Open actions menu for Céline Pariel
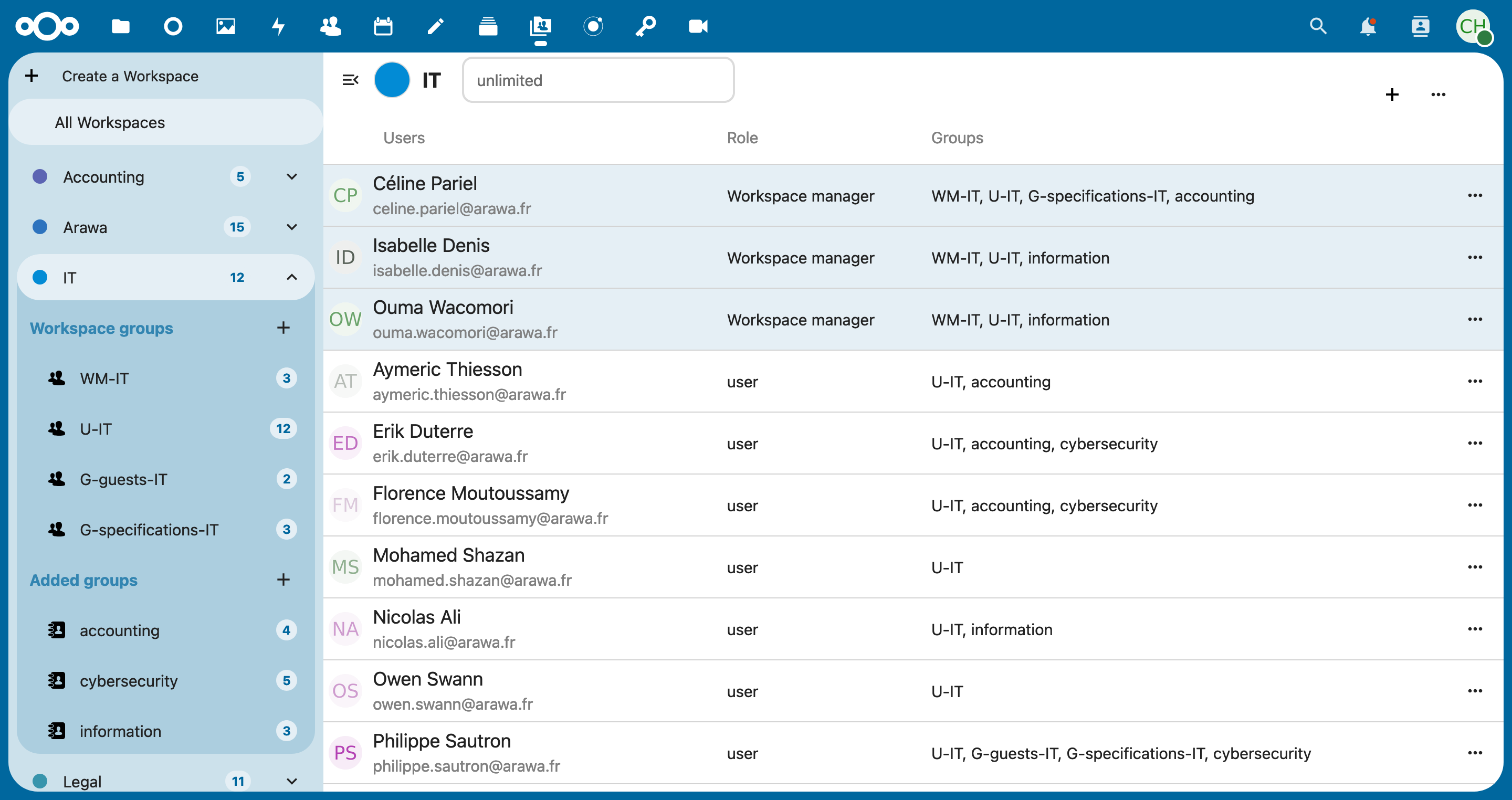Image resolution: width=1512 pixels, height=800 pixels. (1474, 195)
